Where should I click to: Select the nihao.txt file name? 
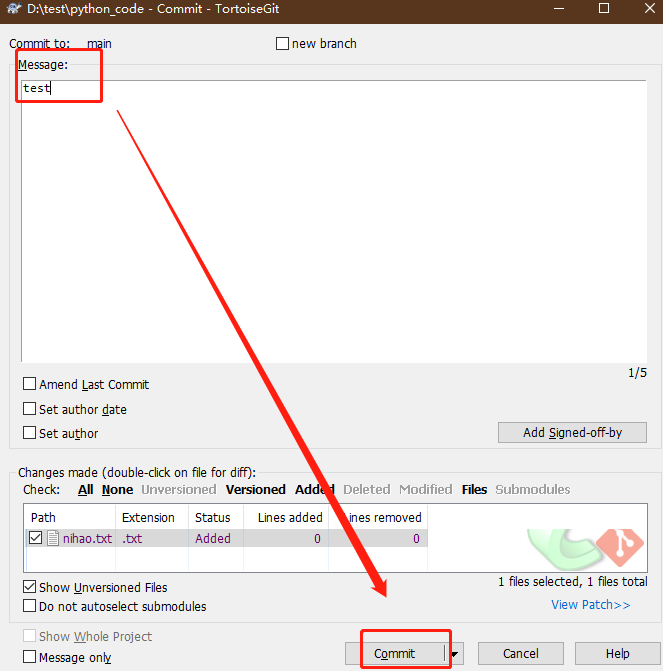click(87, 538)
